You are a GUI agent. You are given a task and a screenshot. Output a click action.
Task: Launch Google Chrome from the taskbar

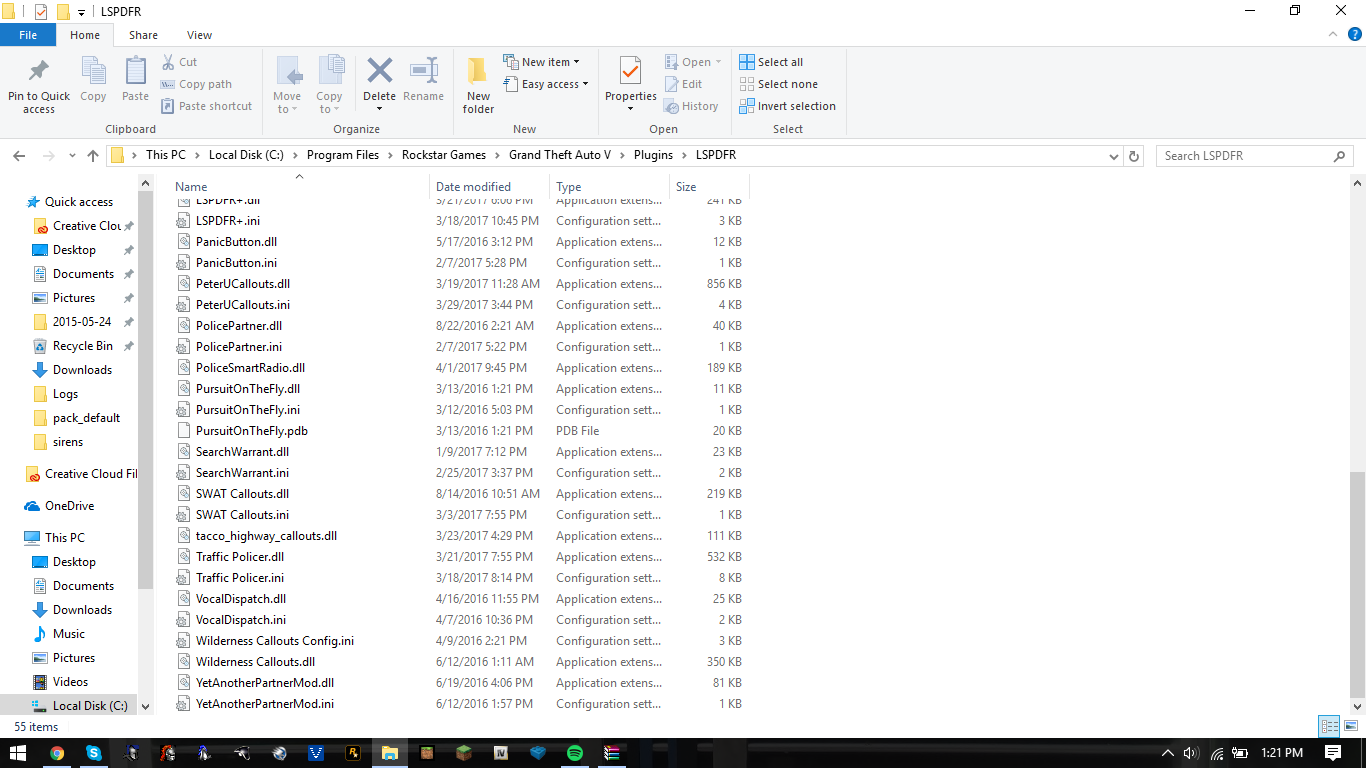tap(57, 753)
